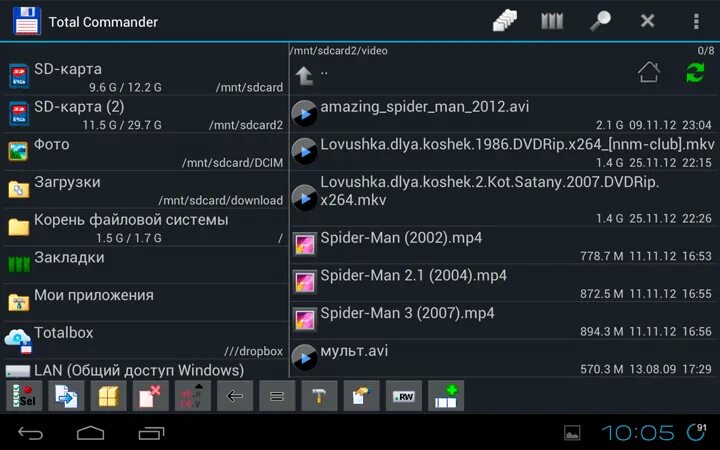Tap play icon of Lovushka.dlya.koshek.1986 file

tap(304, 152)
